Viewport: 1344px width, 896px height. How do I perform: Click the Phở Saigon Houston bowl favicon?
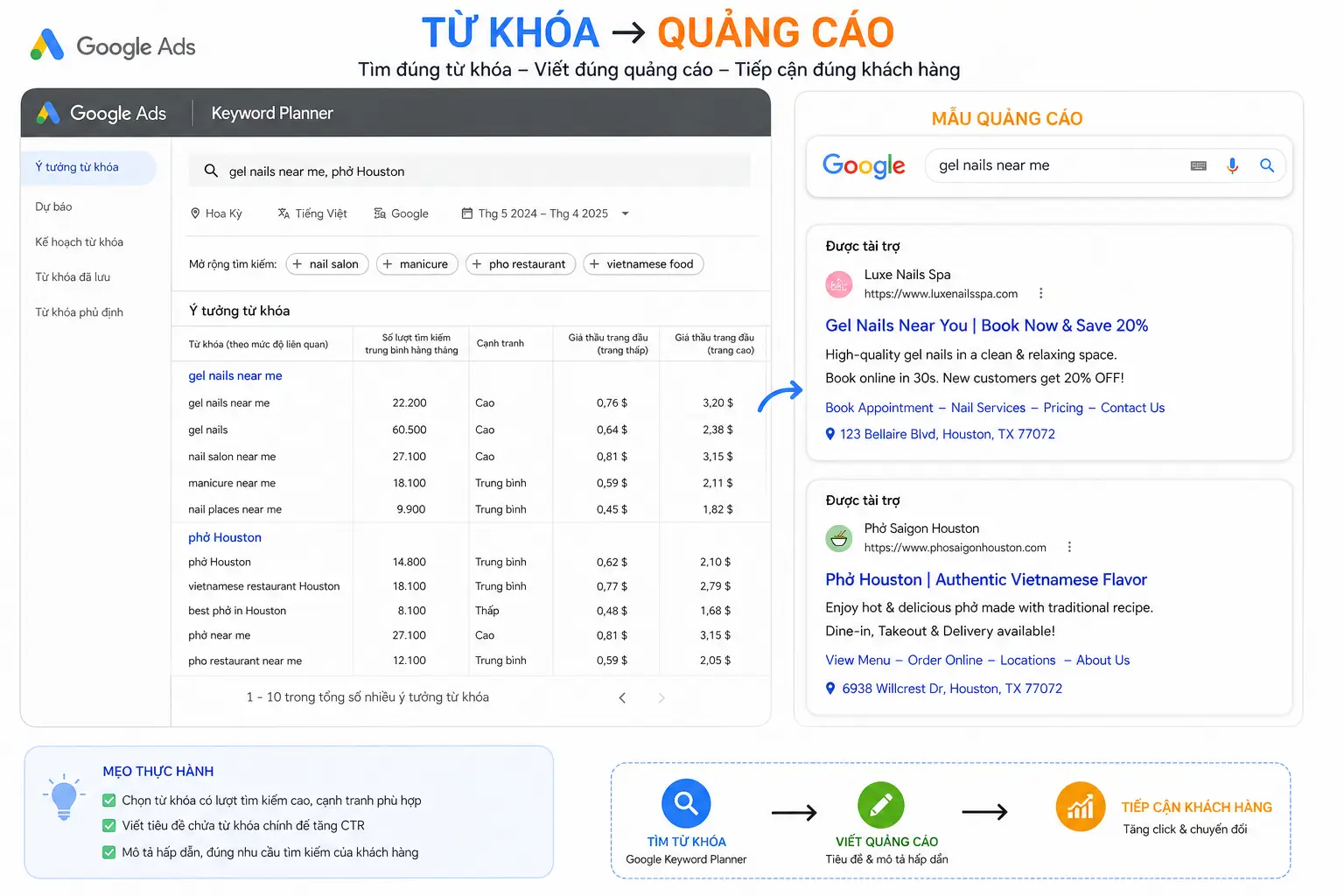(x=839, y=538)
